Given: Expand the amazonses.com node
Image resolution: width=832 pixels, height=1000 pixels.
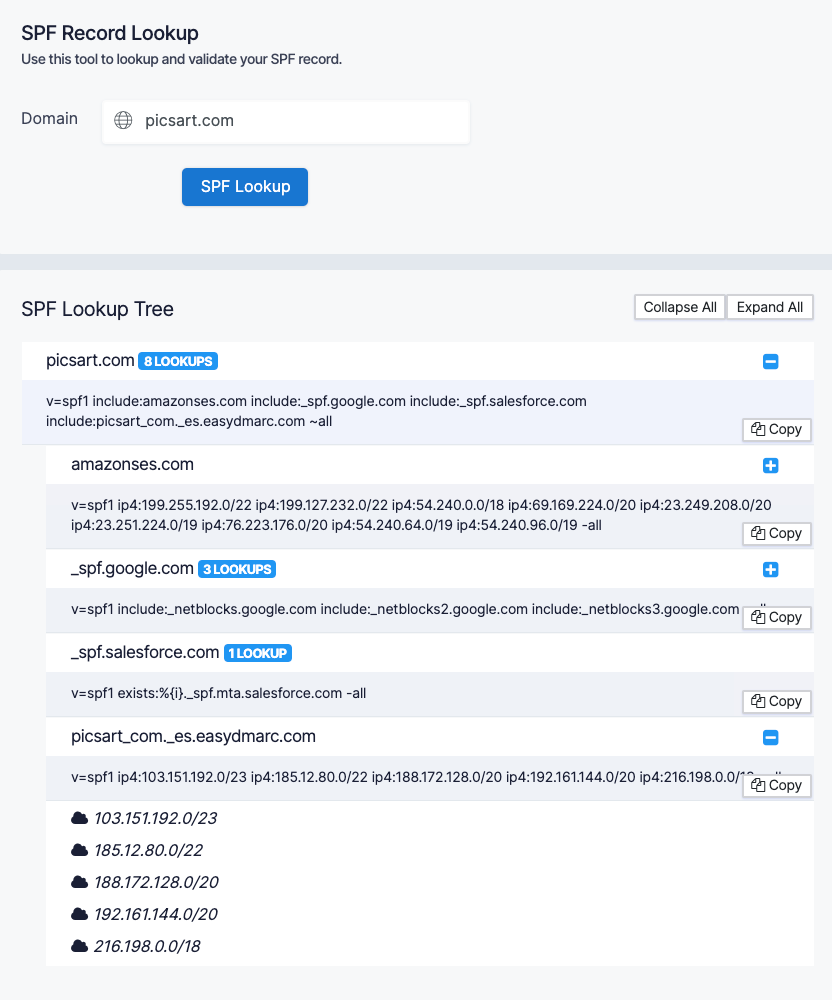Looking at the screenshot, I should tap(770, 466).
